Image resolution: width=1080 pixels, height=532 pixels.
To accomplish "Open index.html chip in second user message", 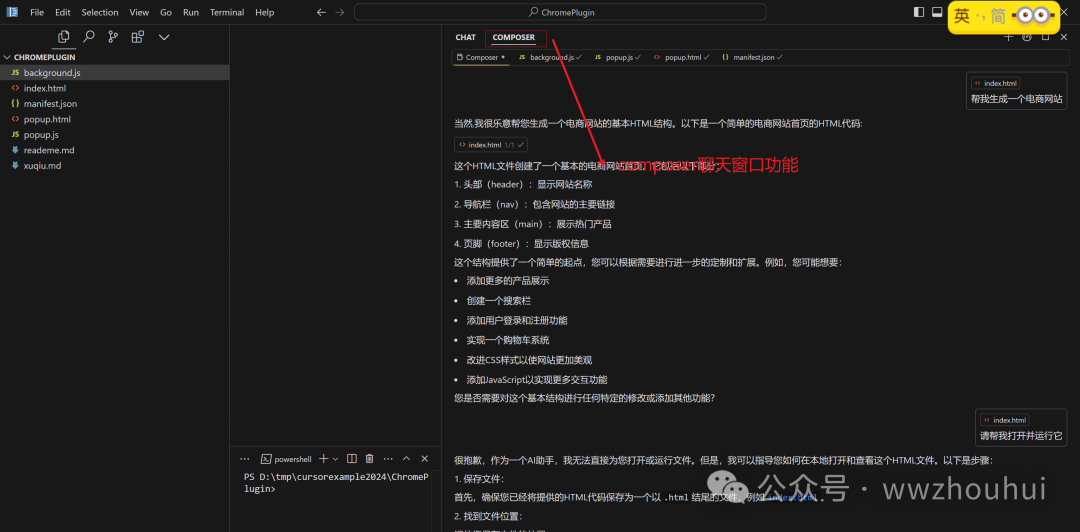I will [x=1004, y=420].
